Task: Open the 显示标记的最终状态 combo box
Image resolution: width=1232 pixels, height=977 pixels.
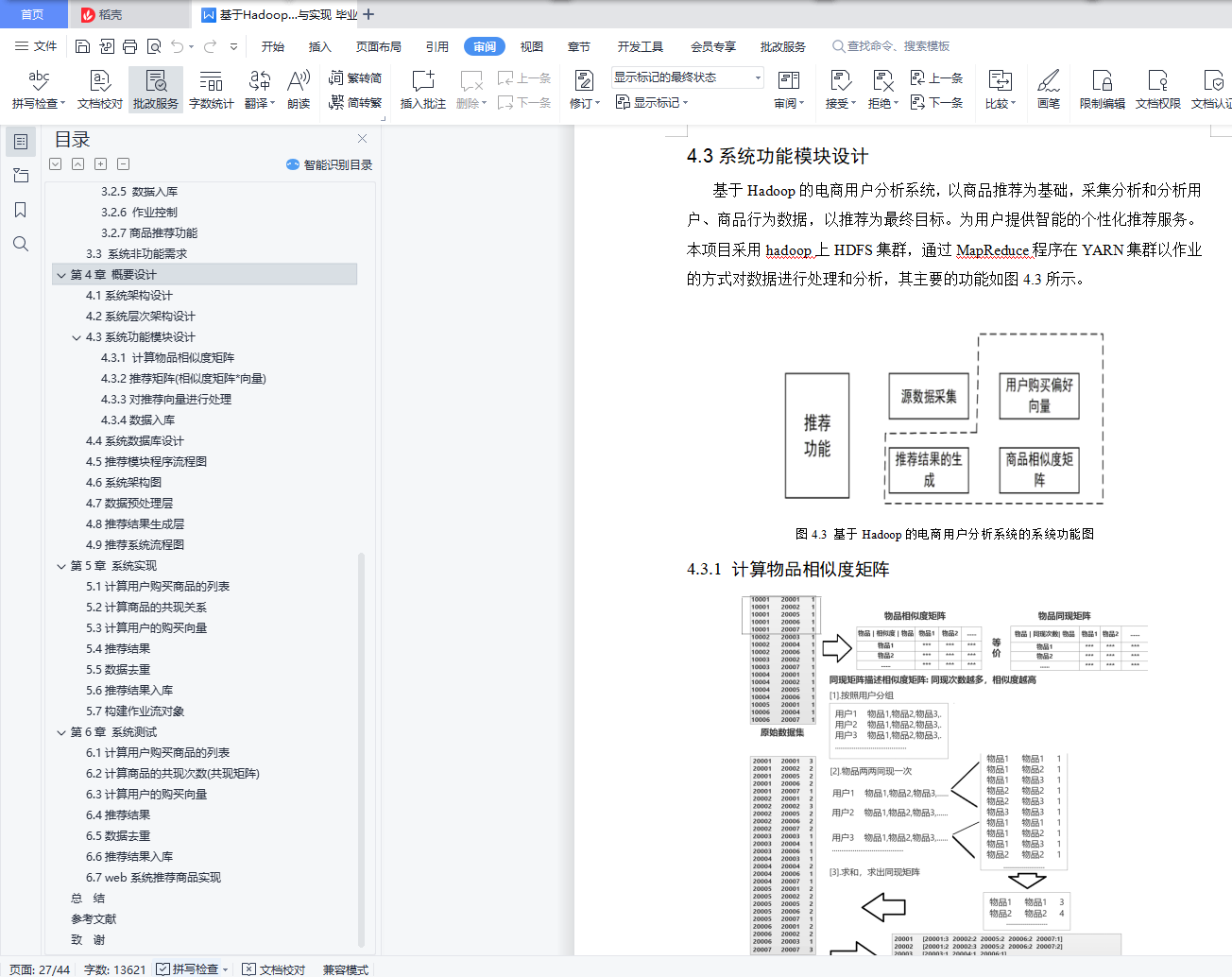Action: point(687,77)
